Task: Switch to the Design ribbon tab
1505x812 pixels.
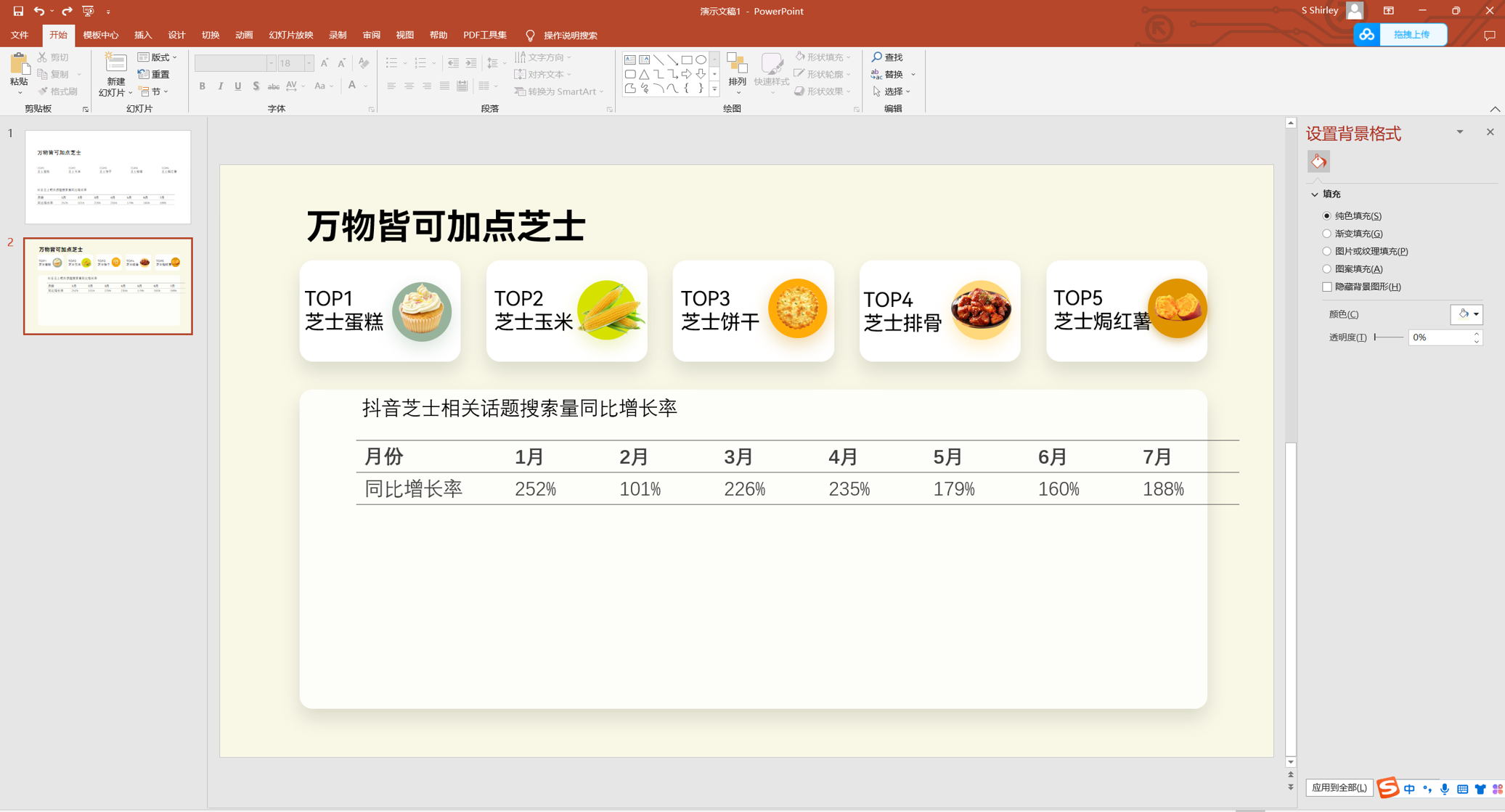Action: pyautogui.click(x=176, y=35)
